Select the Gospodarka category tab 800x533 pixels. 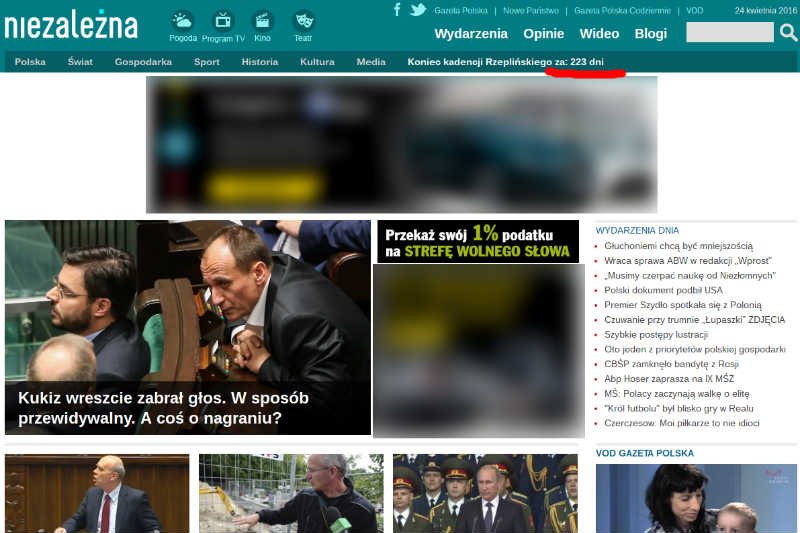[x=143, y=62]
